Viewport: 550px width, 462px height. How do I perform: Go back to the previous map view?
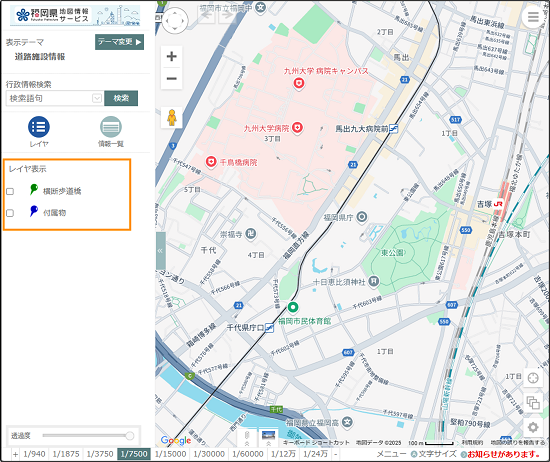point(207,16)
